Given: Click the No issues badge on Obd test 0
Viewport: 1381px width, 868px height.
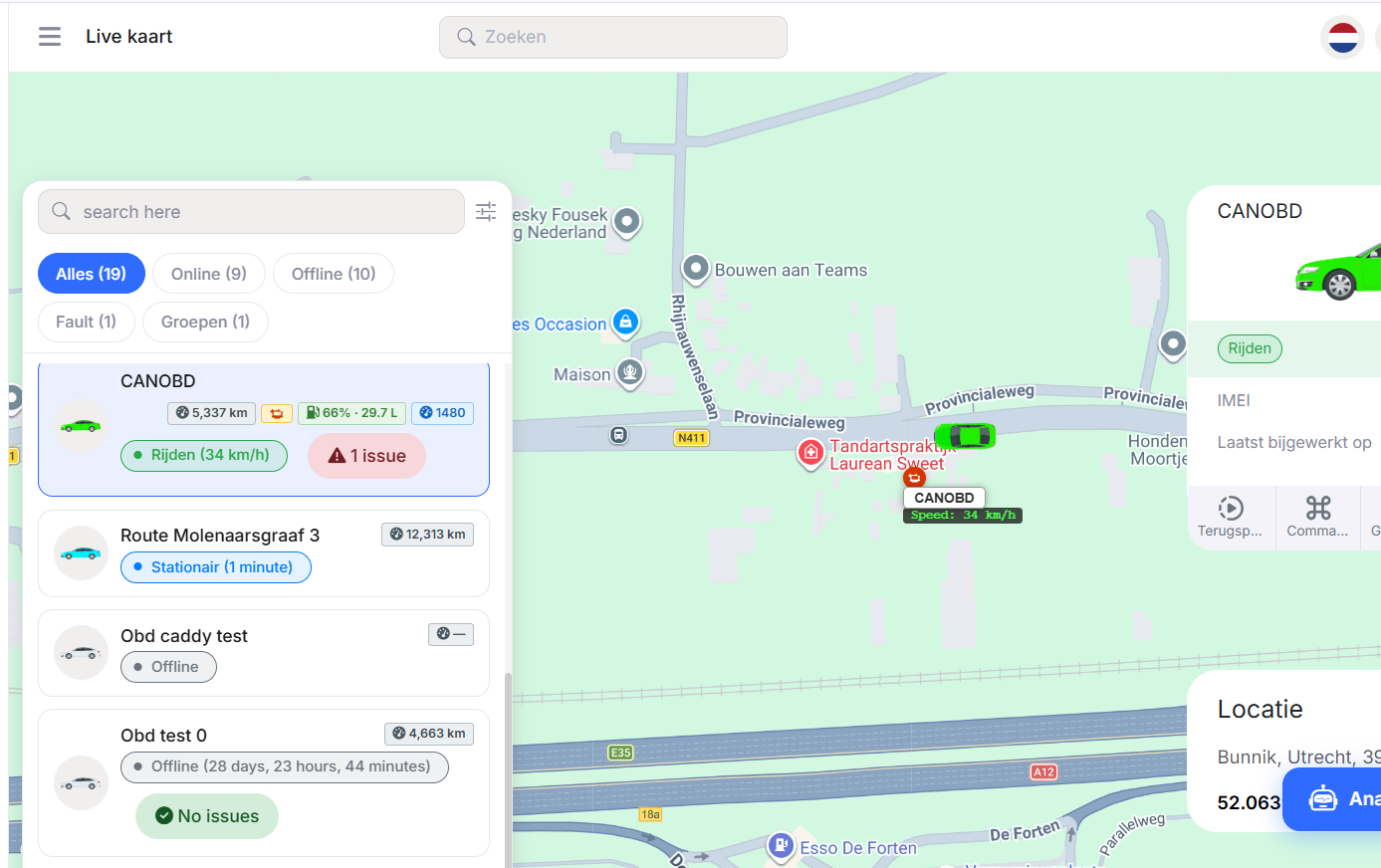Looking at the screenshot, I should tap(207, 816).
